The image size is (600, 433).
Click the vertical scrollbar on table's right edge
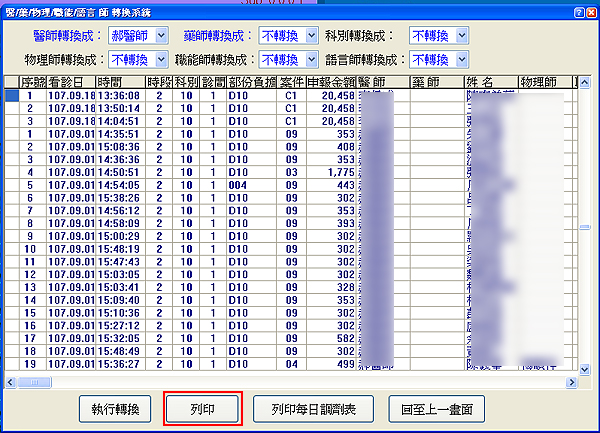tap(585, 228)
